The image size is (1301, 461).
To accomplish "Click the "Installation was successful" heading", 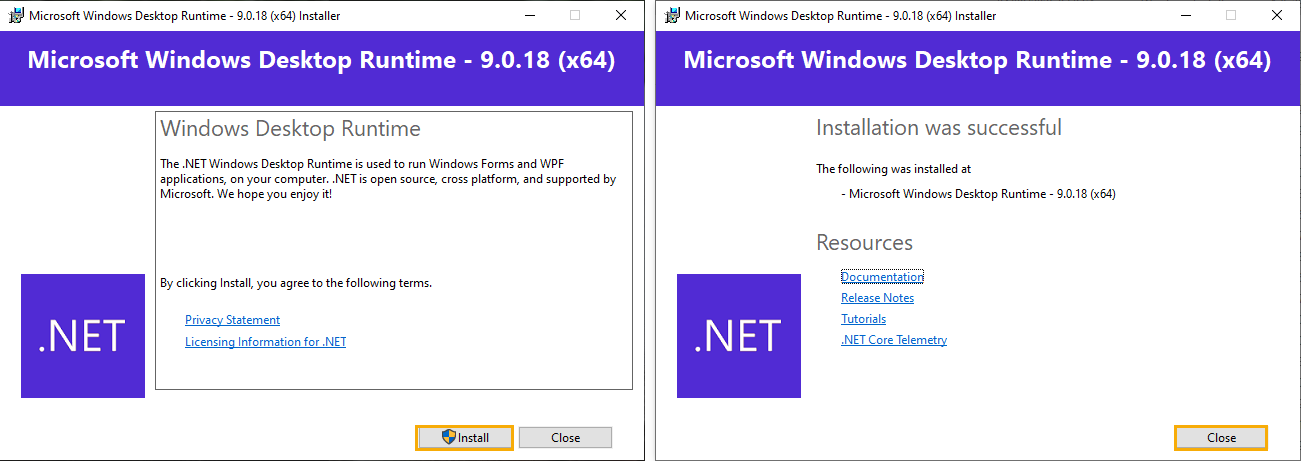I will pos(939,128).
